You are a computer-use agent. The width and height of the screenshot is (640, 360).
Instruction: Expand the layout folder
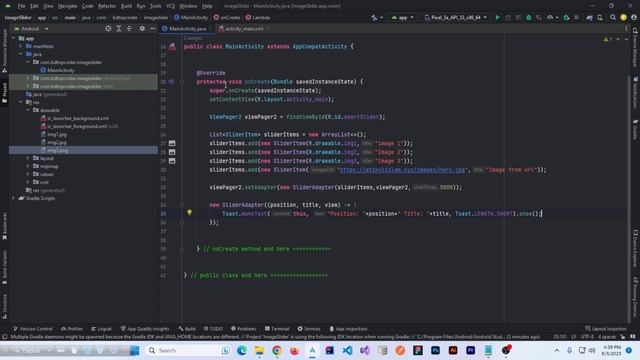tap(28, 158)
